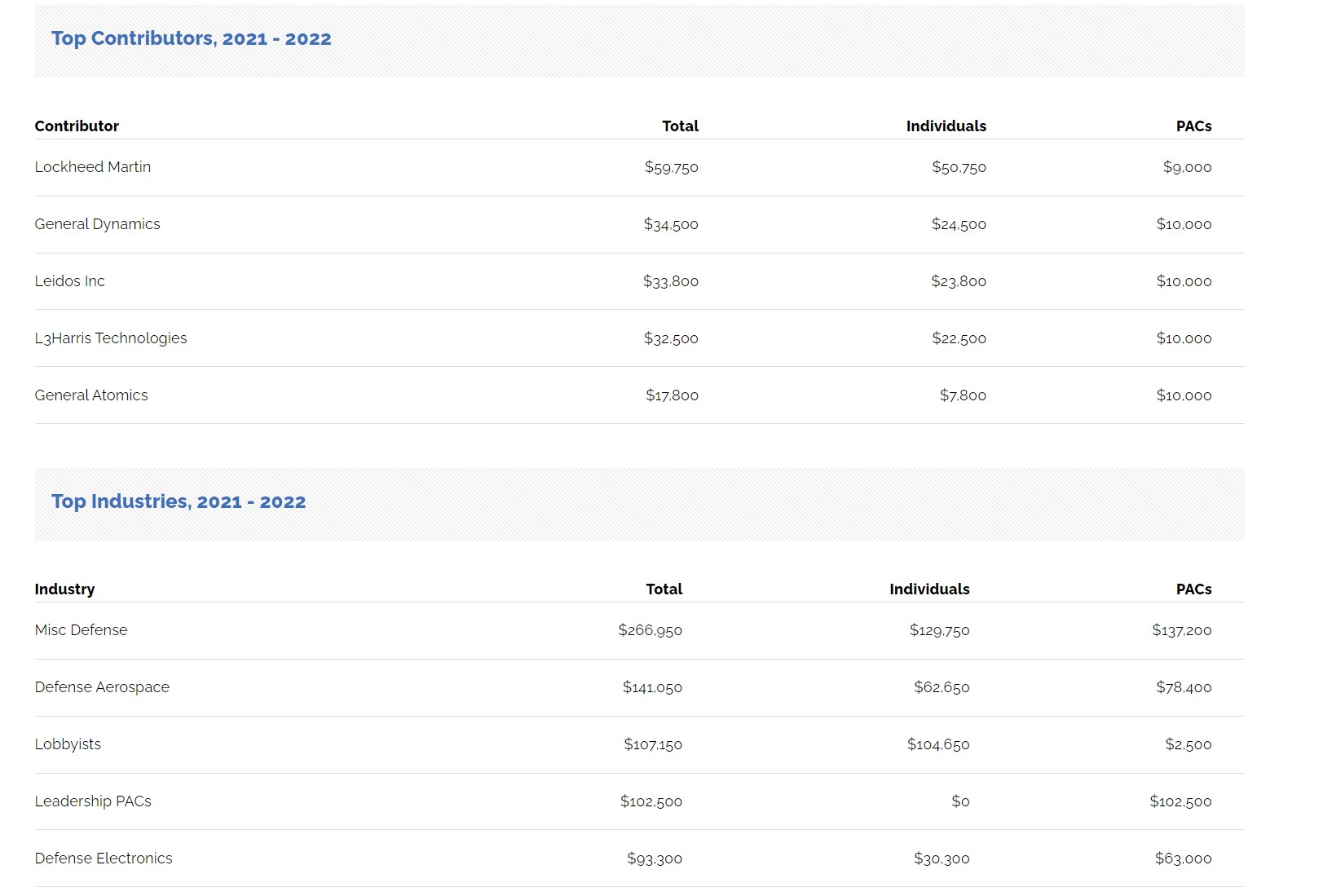Click Defense Electronics total $93,300
Screen dimensions: 1323x896
655,858
